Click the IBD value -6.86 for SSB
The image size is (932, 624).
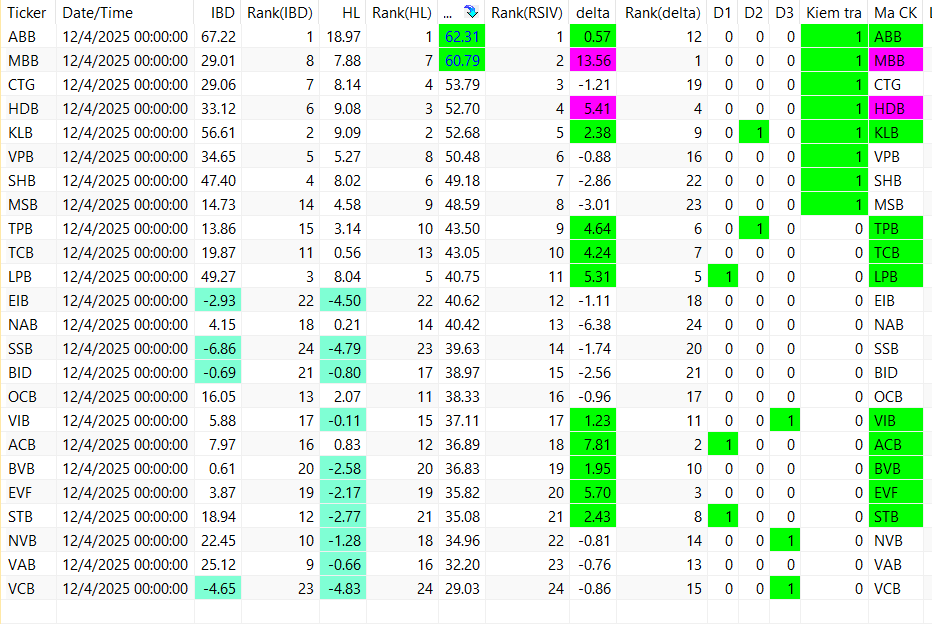click(218, 349)
